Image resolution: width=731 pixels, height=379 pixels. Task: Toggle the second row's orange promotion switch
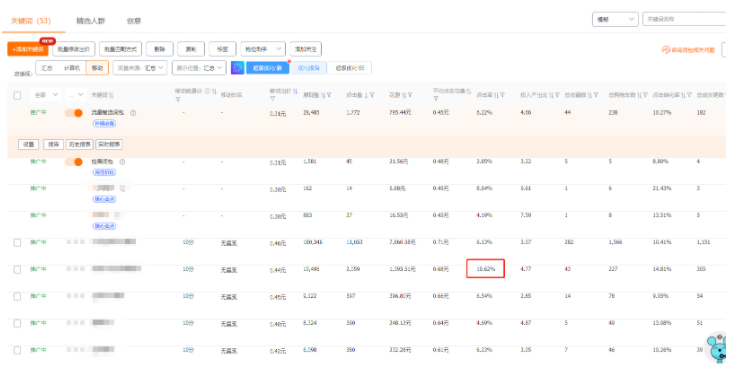pos(73,162)
